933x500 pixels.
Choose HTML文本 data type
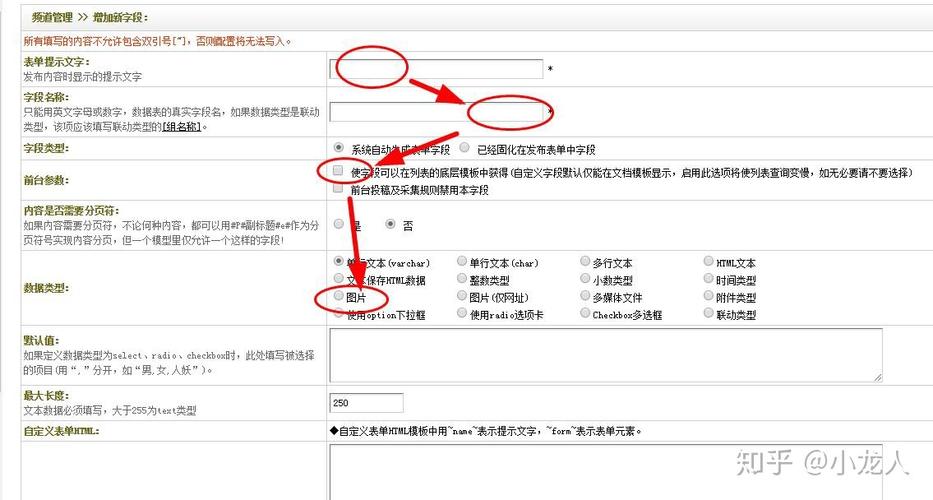pyautogui.click(x=708, y=261)
